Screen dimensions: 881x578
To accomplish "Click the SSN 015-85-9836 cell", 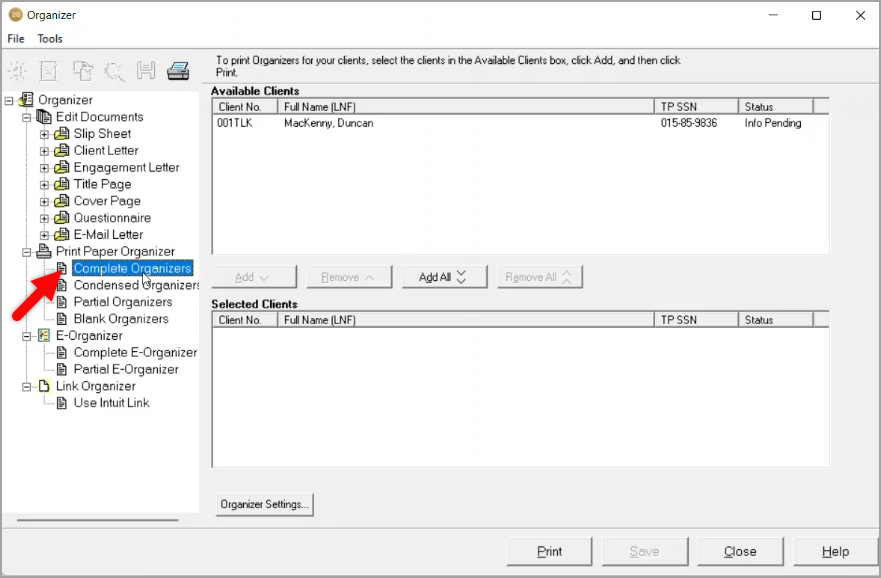I will 689,123.
